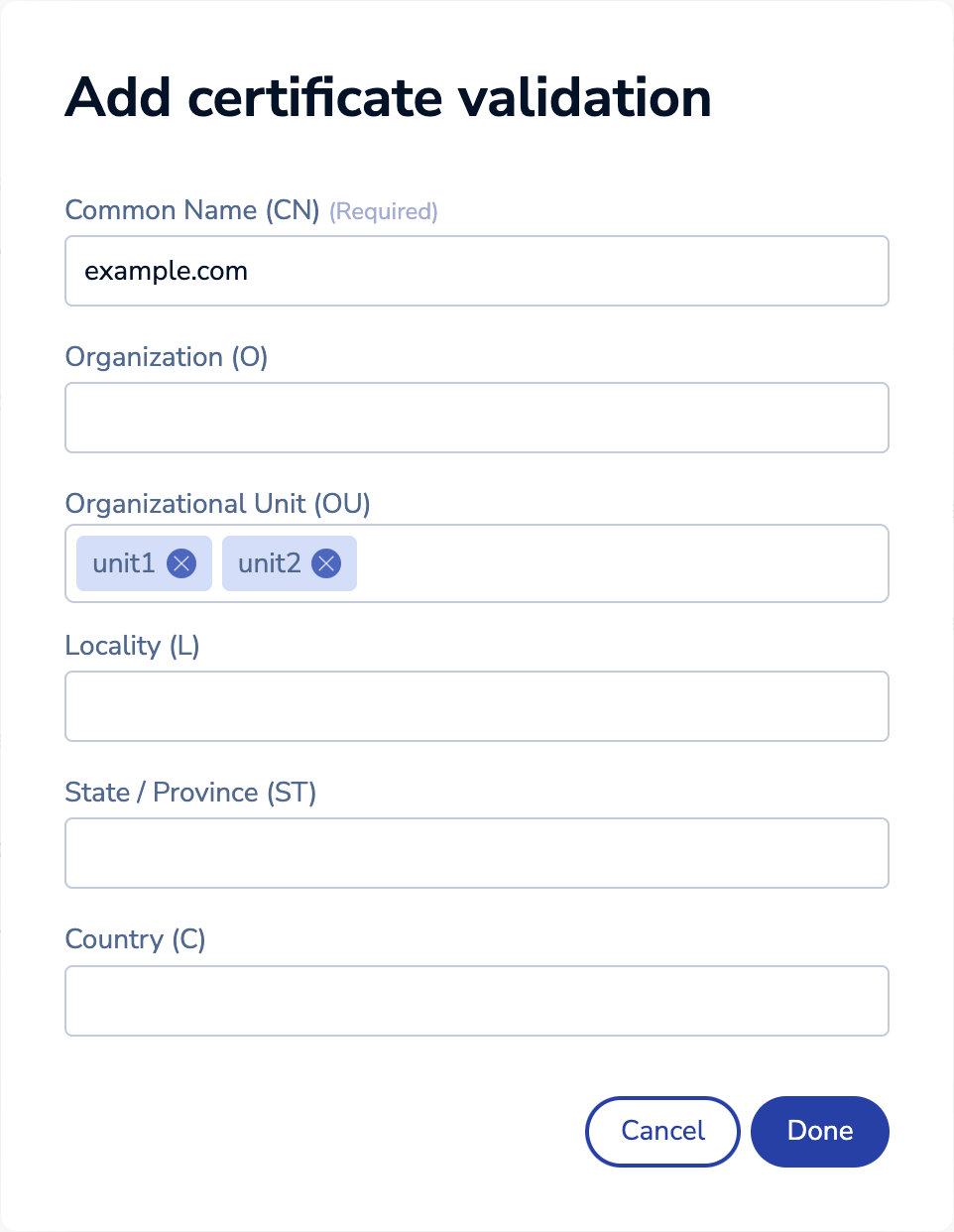Click the unit1 tag chip text
This screenshot has width=954, height=1232.
124,563
